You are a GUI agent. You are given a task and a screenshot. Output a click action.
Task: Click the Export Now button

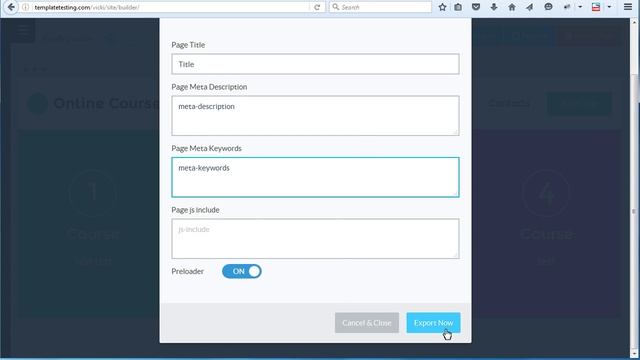click(x=433, y=323)
